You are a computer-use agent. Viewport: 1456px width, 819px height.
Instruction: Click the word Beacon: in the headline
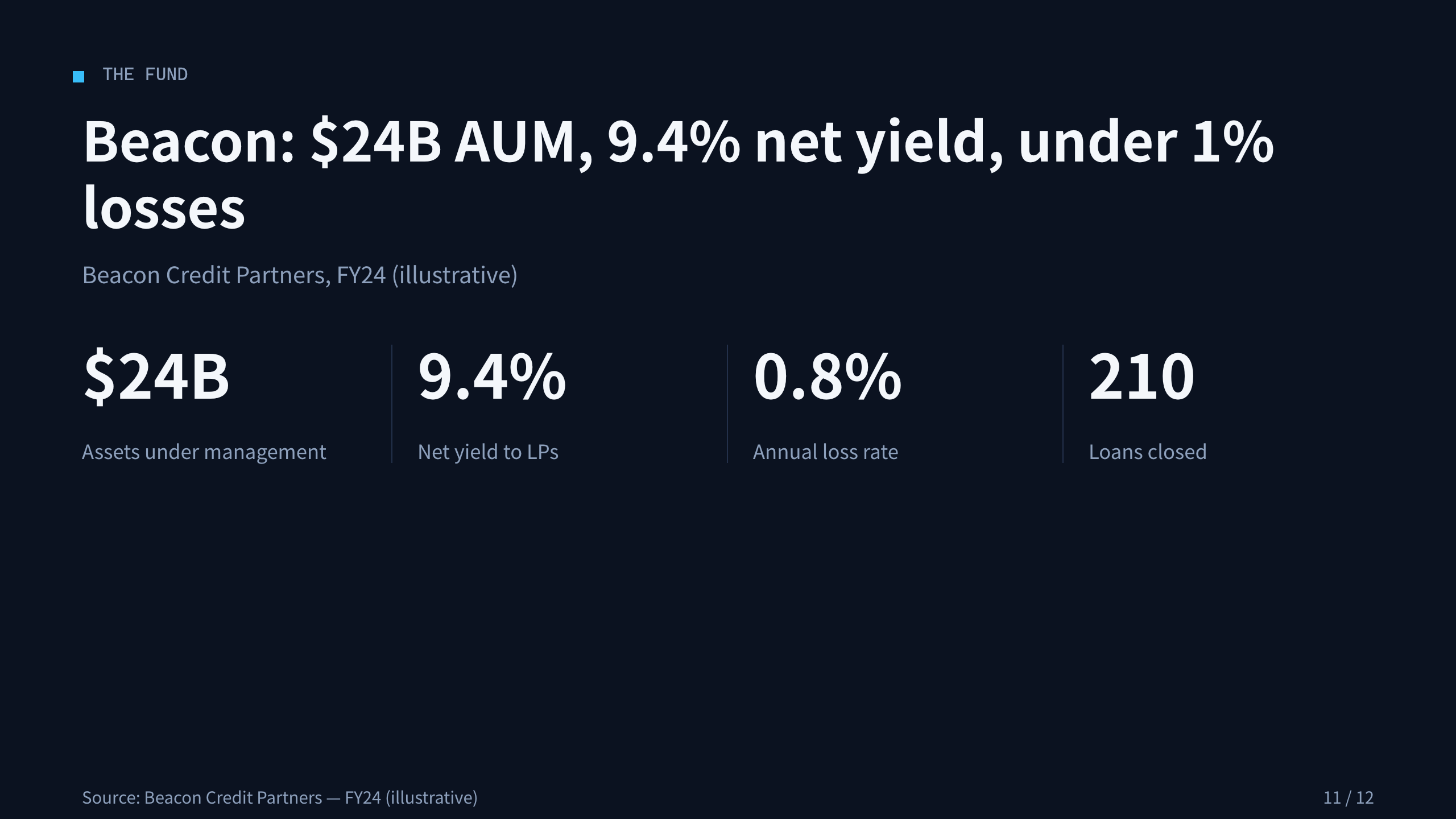189,142
